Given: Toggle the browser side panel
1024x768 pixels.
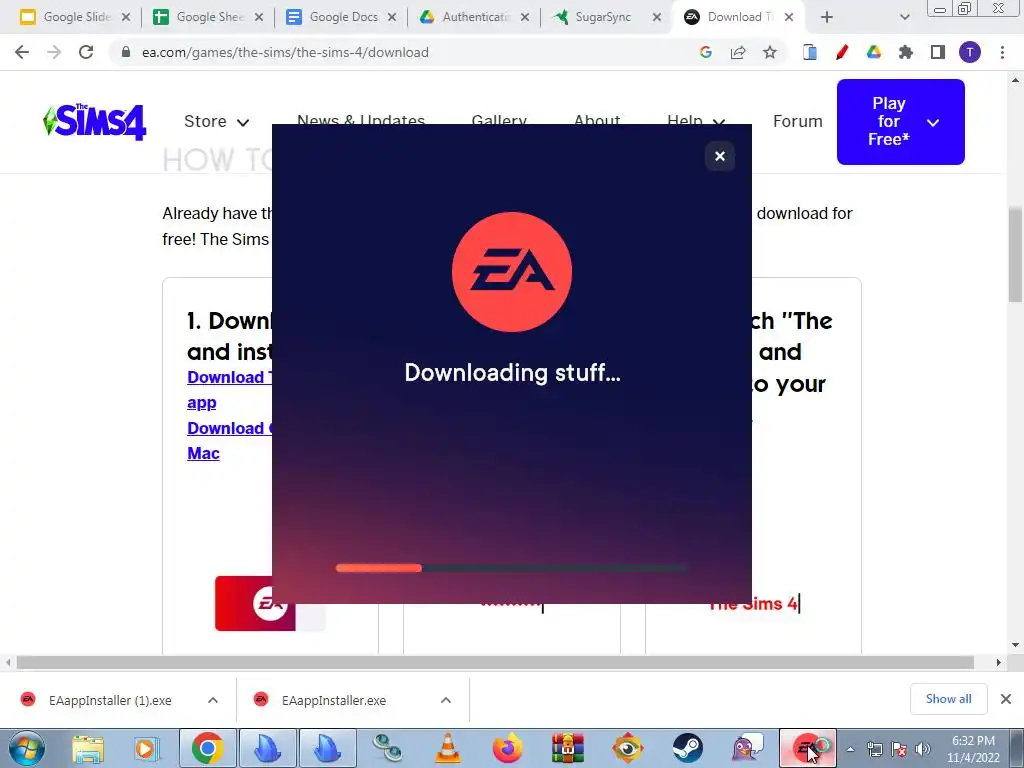Looking at the screenshot, I should (x=938, y=52).
